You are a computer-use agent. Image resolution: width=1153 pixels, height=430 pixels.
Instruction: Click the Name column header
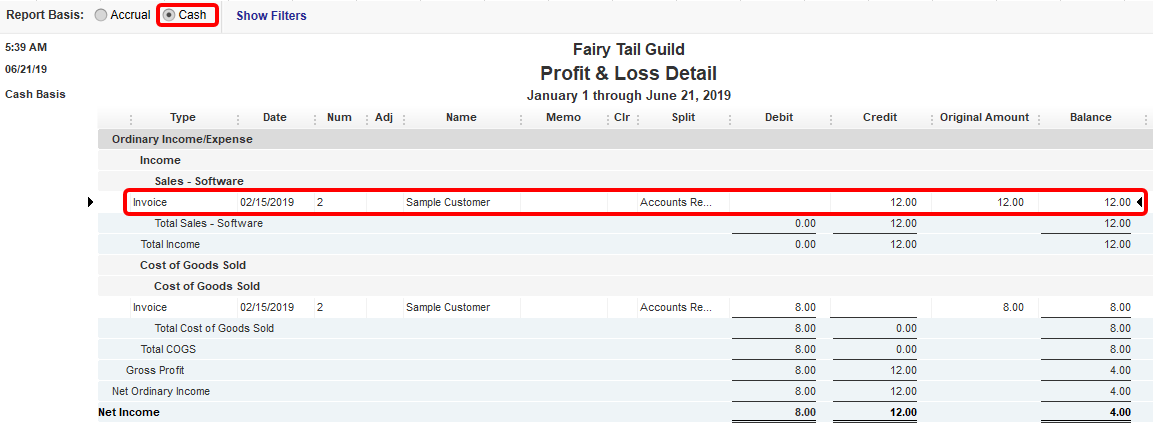pos(461,117)
